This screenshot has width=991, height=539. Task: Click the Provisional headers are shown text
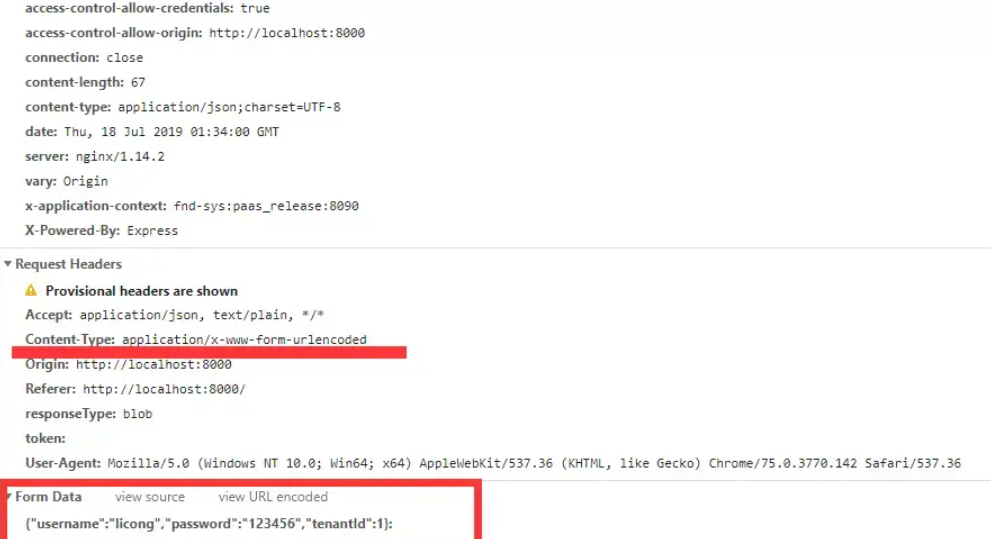(x=142, y=291)
